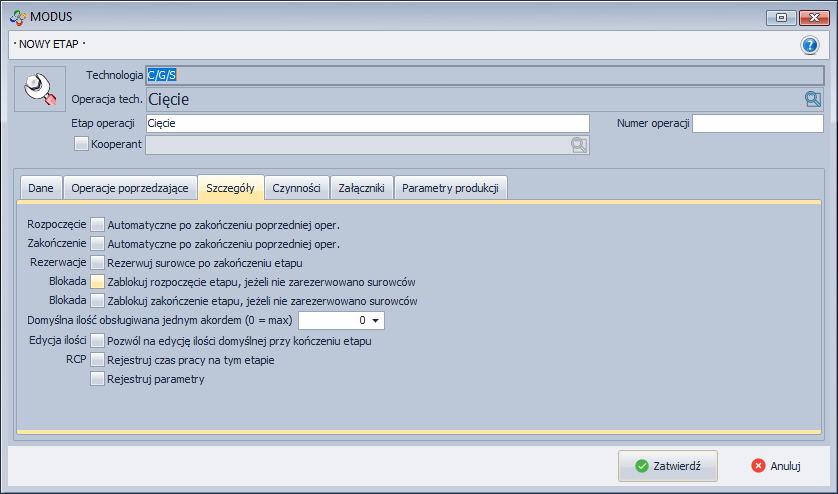
Task: Open the Operacja tech. lookup search icon
Action: [812, 99]
